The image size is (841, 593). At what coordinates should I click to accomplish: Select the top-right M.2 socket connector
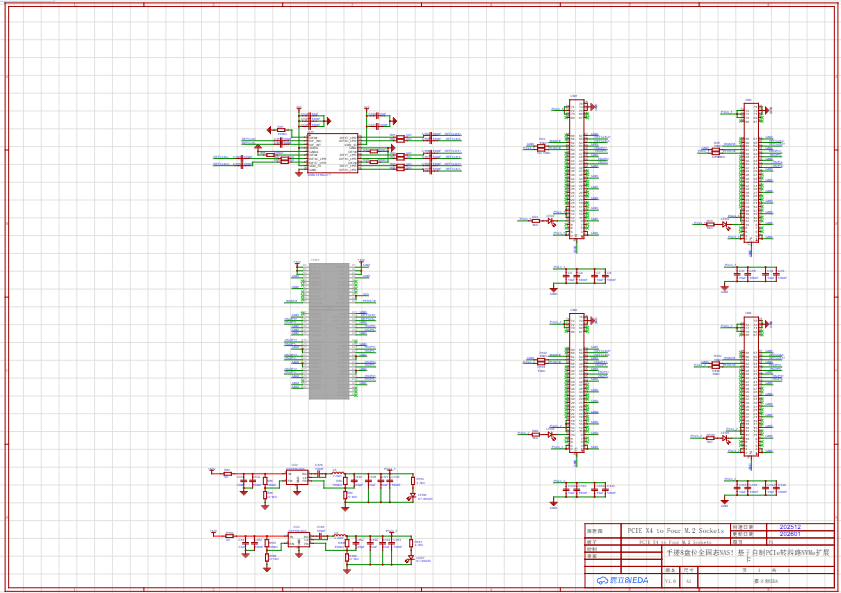tap(750, 172)
